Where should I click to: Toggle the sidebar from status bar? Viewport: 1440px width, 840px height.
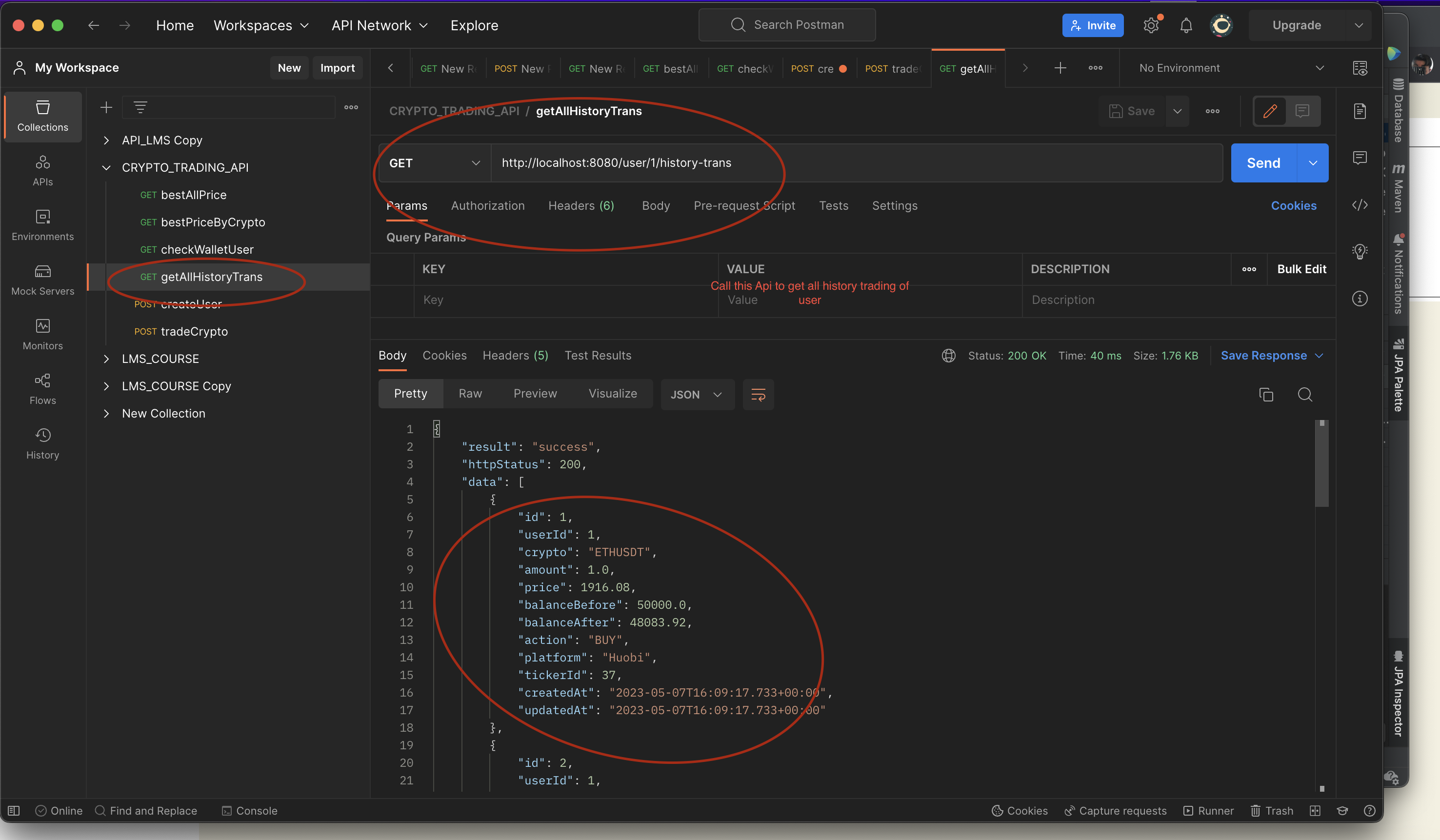(14, 810)
